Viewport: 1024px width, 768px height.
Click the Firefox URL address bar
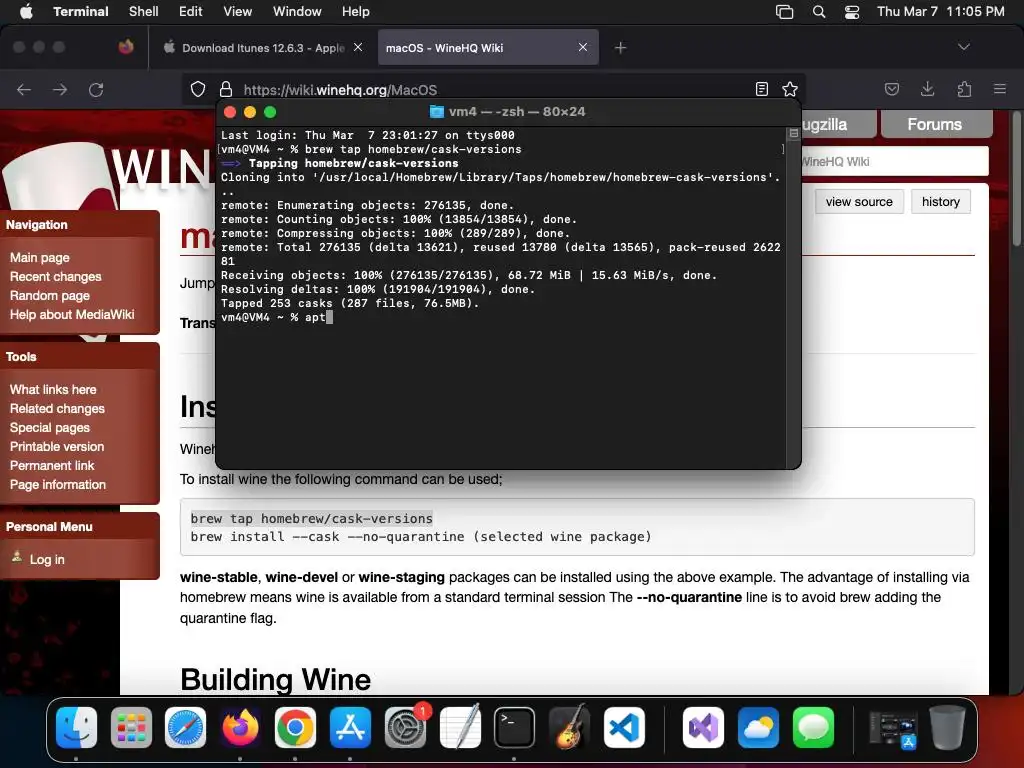point(494,89)
